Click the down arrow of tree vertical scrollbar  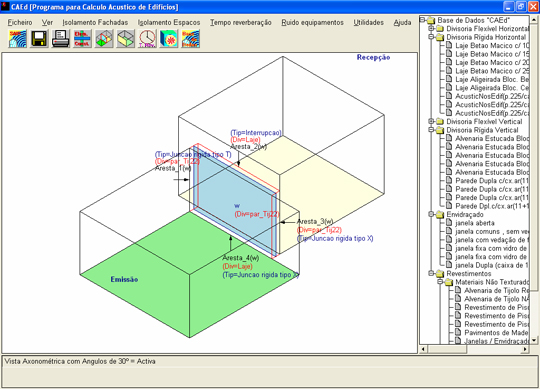(x=534, y=340)
